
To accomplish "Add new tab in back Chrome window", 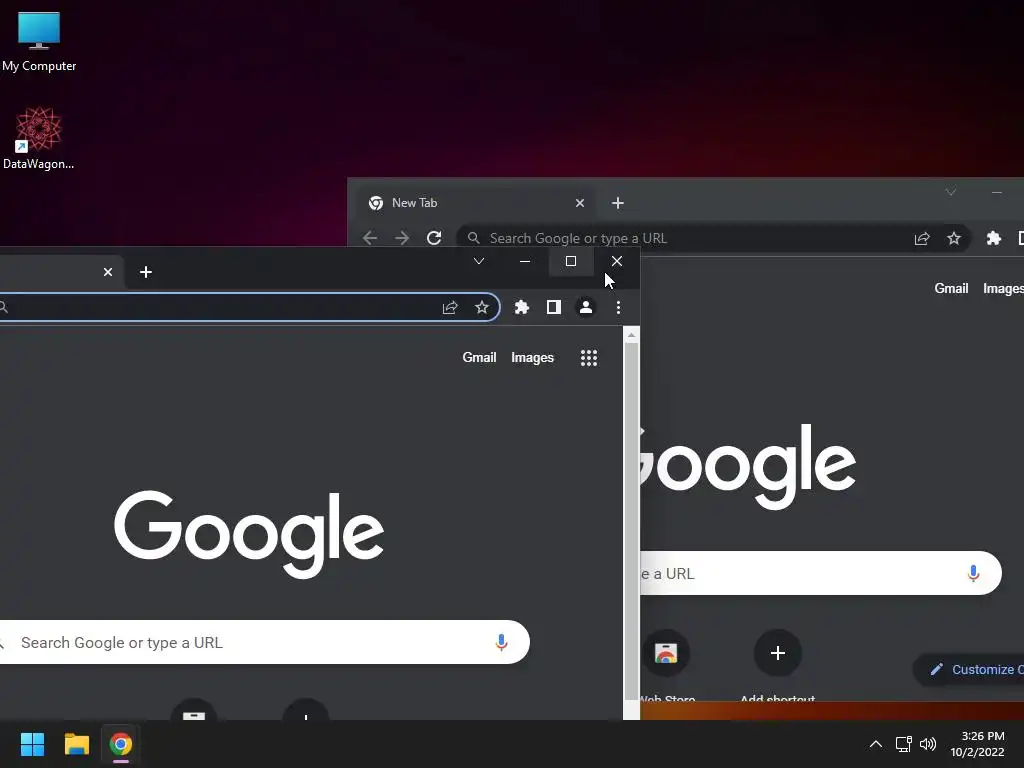I will [x=618, y=203].
